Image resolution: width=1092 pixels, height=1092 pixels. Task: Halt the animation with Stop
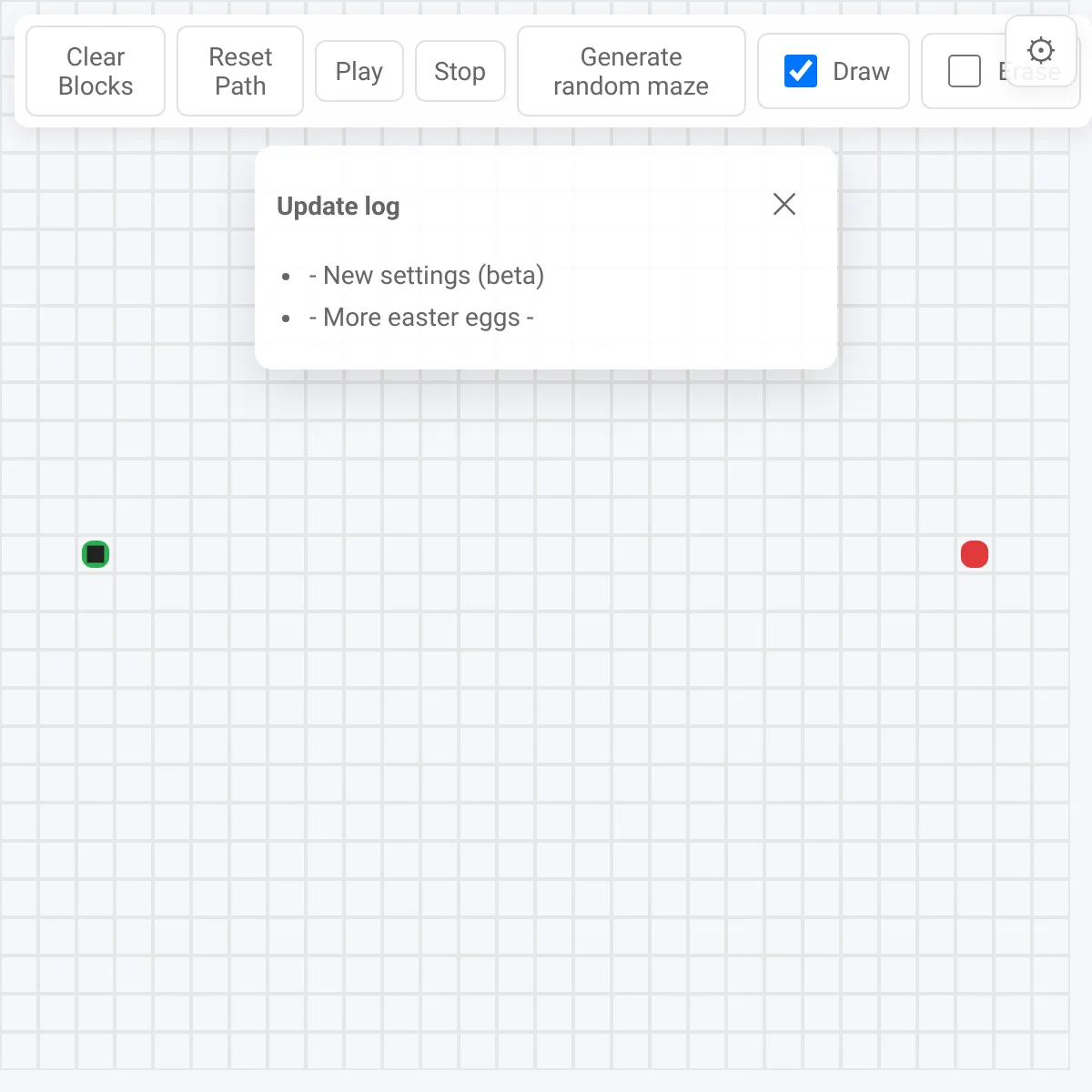point(460,71)
